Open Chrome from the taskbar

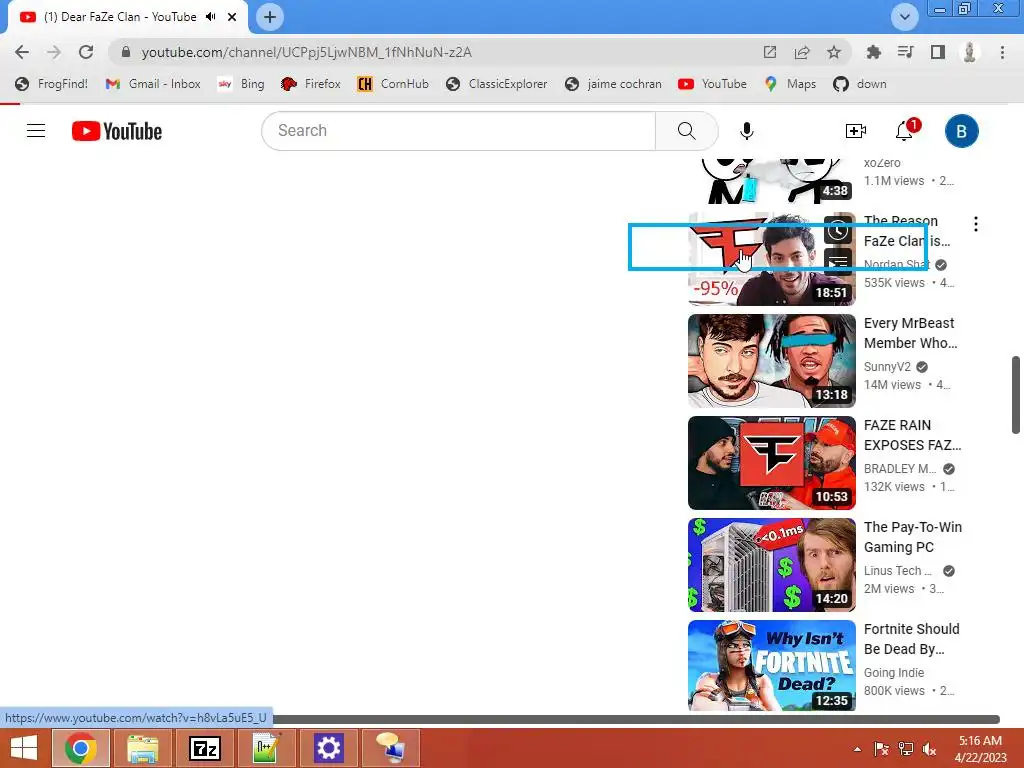[x=80, y=748]
